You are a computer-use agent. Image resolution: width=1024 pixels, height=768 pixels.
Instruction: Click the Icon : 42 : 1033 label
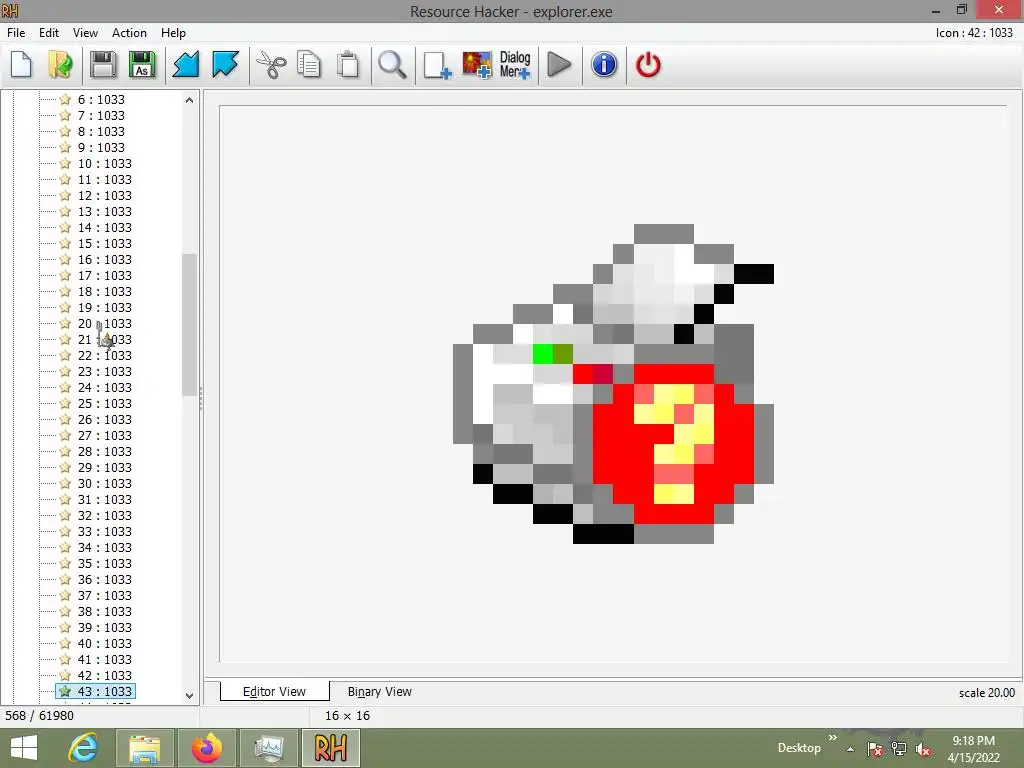click(974, 33)
